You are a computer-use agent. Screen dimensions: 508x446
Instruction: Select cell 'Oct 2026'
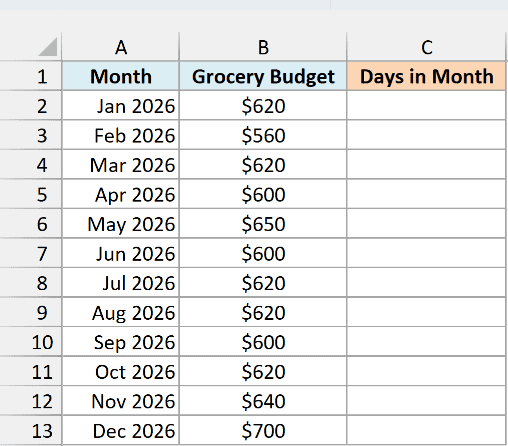[x=121, y=371]
